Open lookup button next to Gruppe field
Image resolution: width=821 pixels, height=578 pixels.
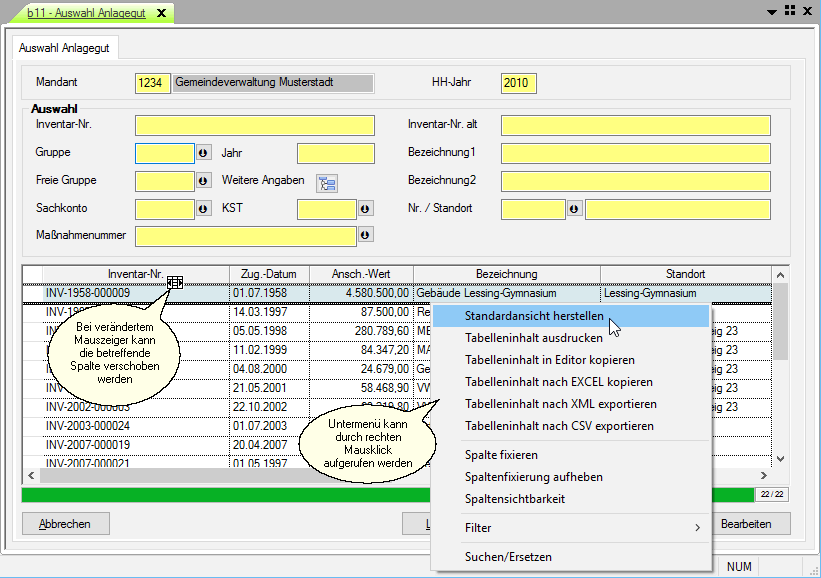pos(203,153)
